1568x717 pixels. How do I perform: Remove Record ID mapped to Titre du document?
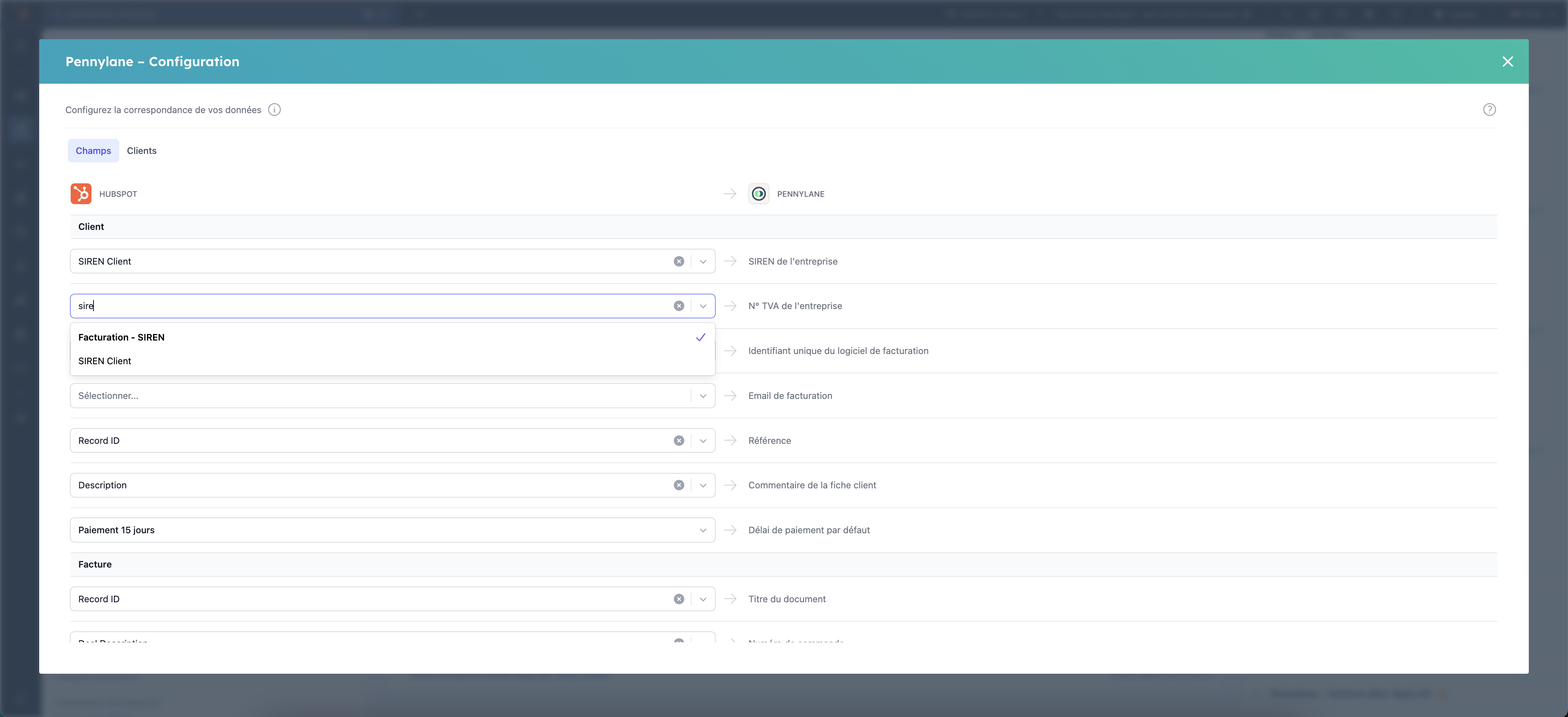pos(679,599)
